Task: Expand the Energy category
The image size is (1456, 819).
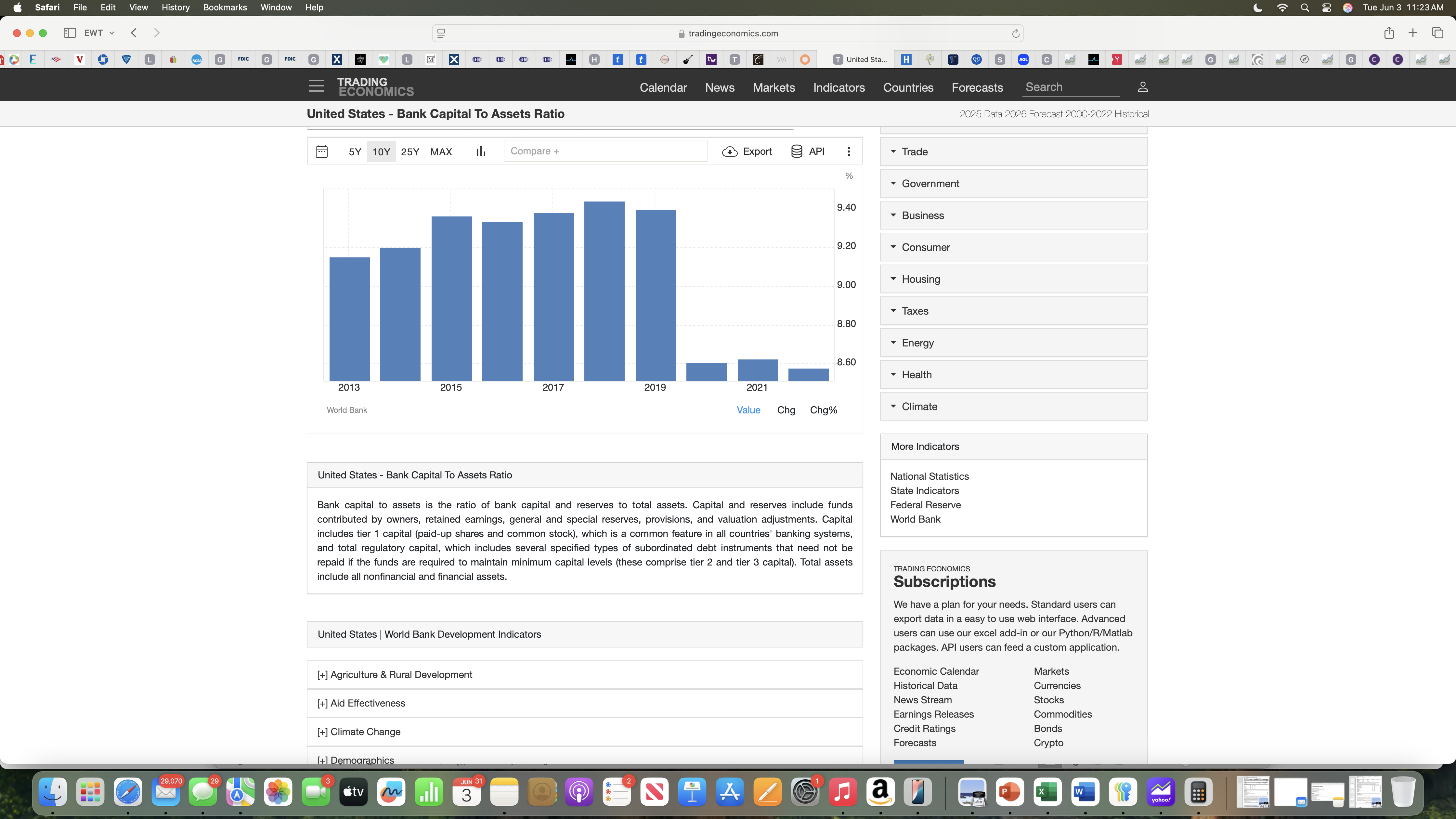Action: 1013,343
